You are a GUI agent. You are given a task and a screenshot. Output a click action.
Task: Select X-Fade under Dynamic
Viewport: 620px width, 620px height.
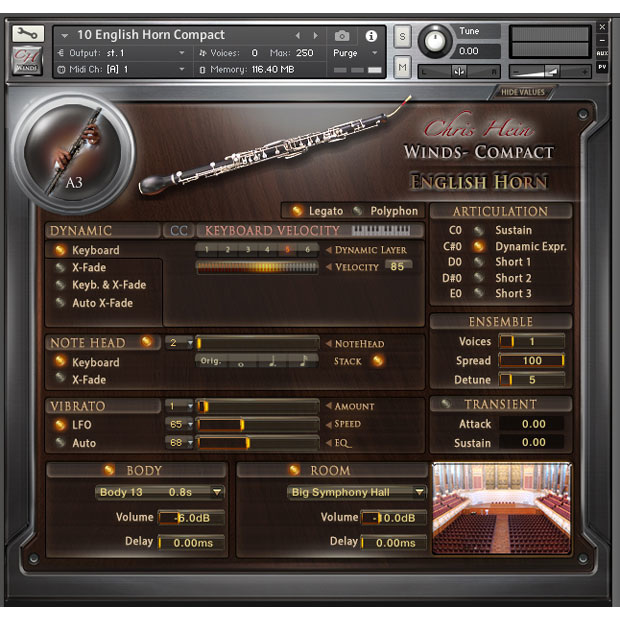click(x=88, y=268)
